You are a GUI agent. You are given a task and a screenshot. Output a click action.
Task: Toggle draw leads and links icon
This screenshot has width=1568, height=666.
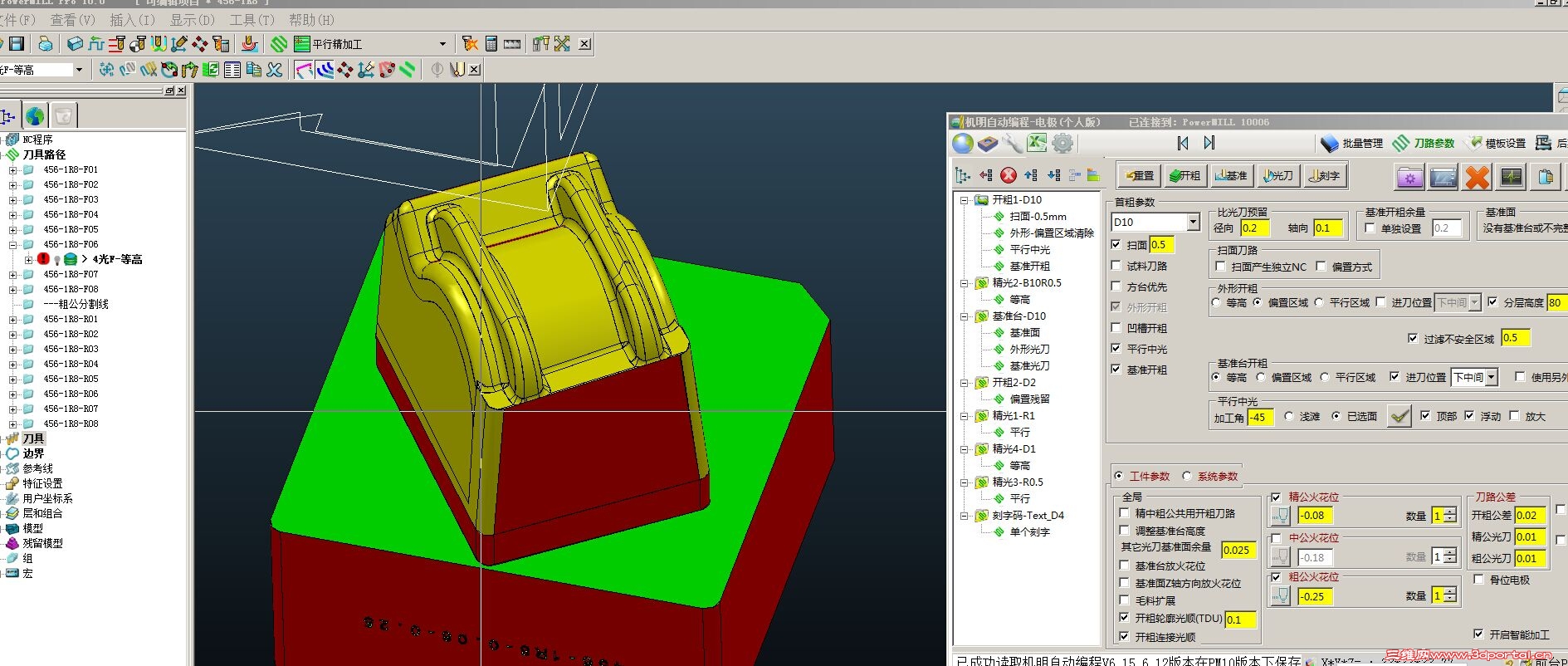pyautogui.click(x=304, y=70)
